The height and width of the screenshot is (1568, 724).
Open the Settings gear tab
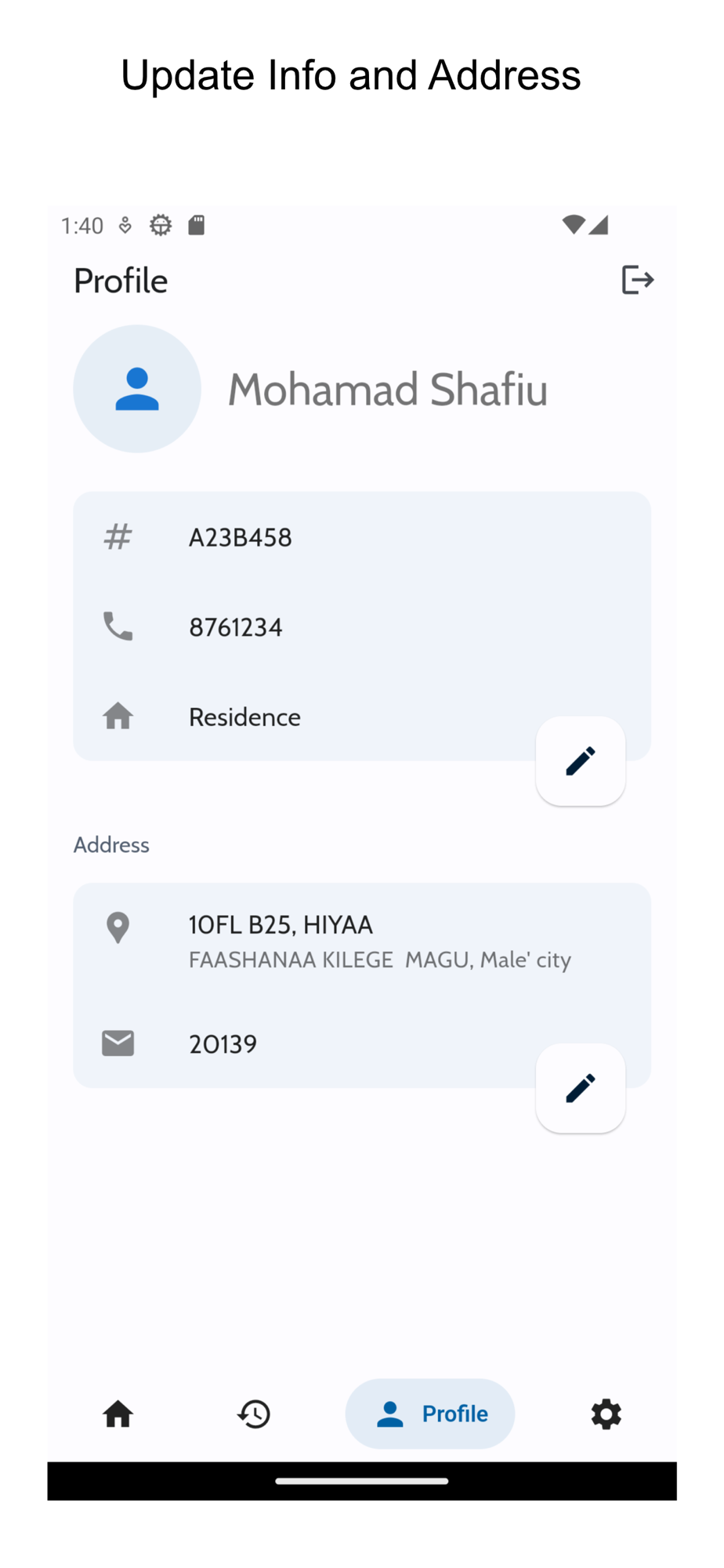pyautogui.click(x=606, y=1414)
